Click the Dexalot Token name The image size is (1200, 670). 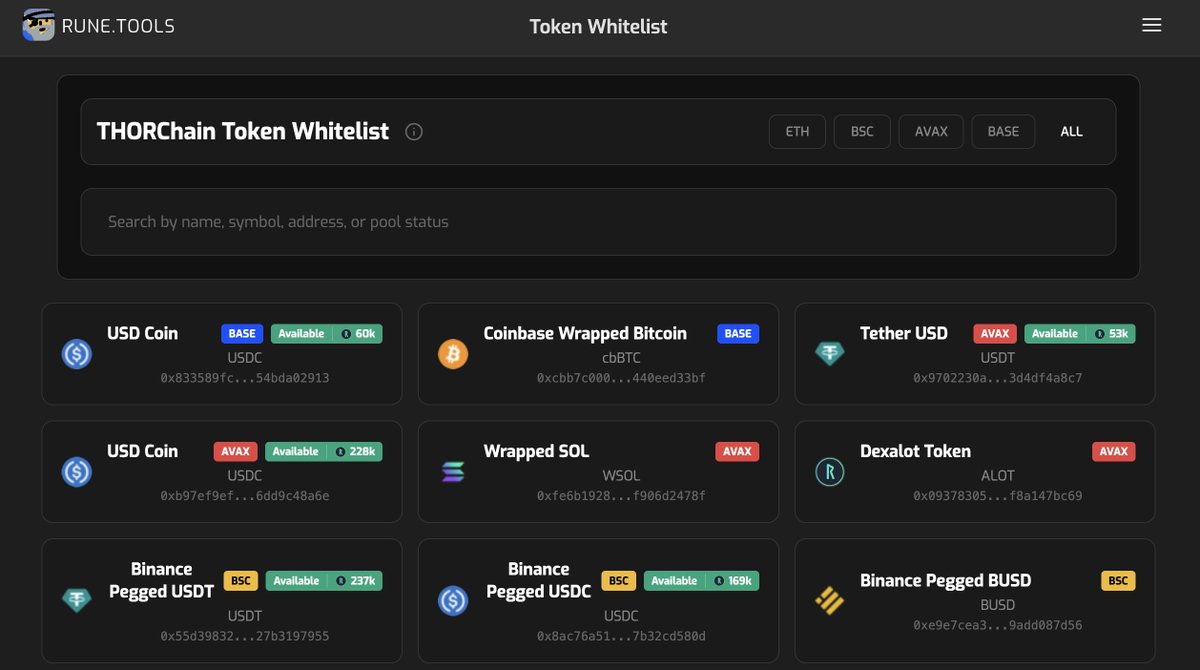[x=915, y=451]
